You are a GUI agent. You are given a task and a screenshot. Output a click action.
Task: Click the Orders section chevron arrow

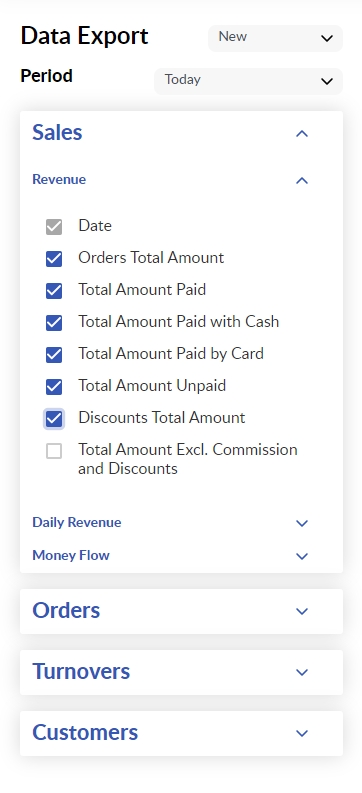(302, 611)
